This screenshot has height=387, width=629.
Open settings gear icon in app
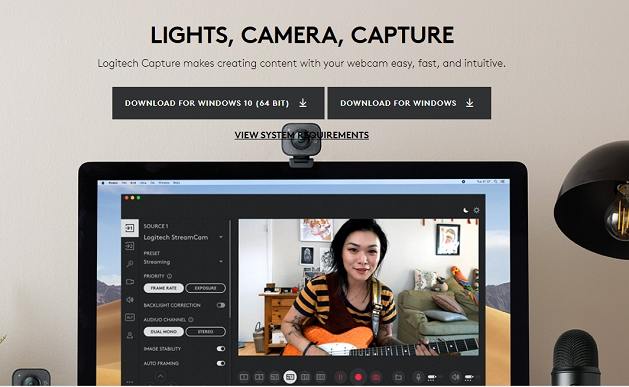coord(476,210)
